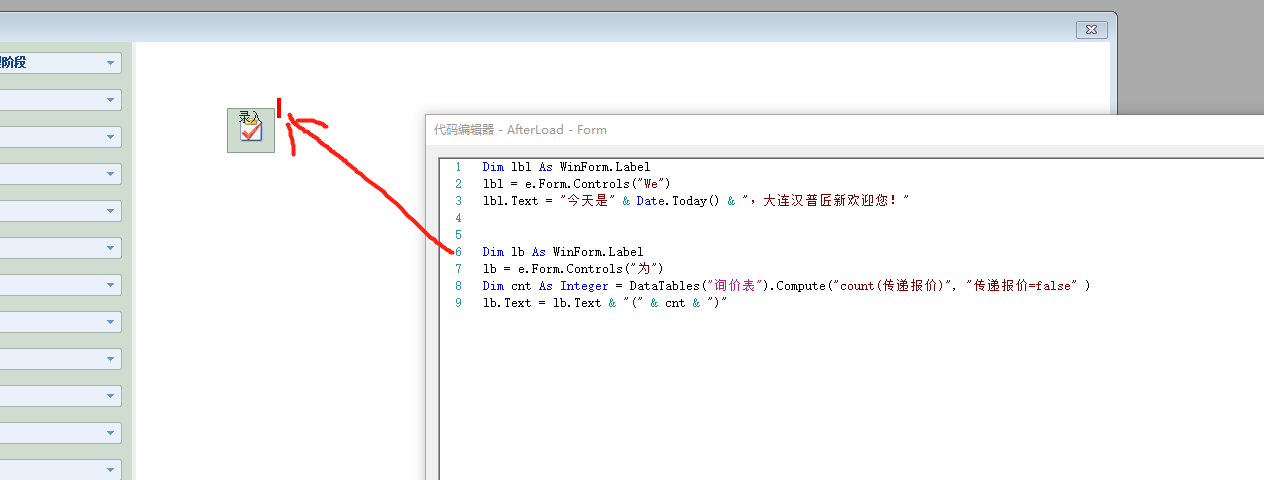Click the line starting lbl.Text = "今天是"
This screenshot has height=480, width=1264.
[695, 201]
